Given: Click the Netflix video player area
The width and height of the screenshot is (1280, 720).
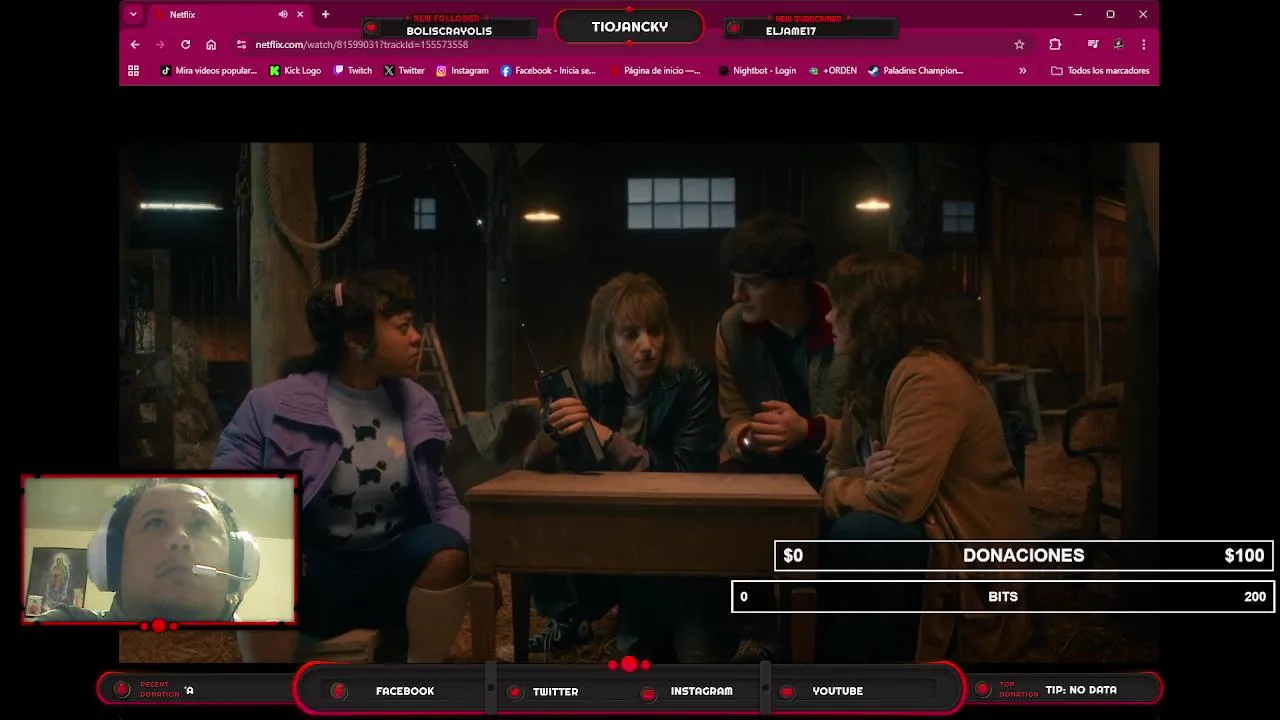Looking at the screenshot, I should 639,402.
